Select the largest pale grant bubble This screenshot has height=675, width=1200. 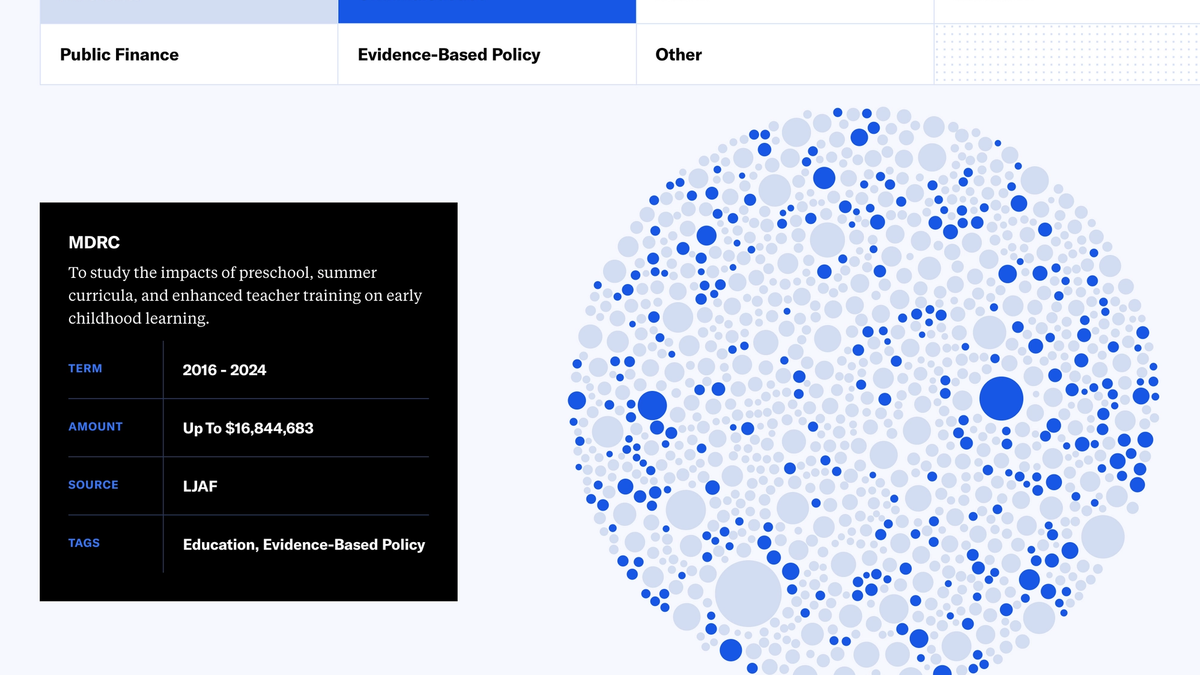point(748,594)
